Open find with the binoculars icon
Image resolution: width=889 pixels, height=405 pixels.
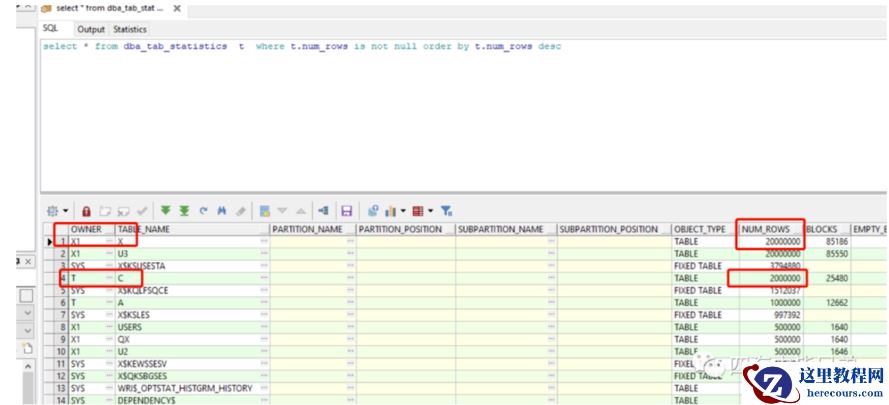tap(222, 211)
